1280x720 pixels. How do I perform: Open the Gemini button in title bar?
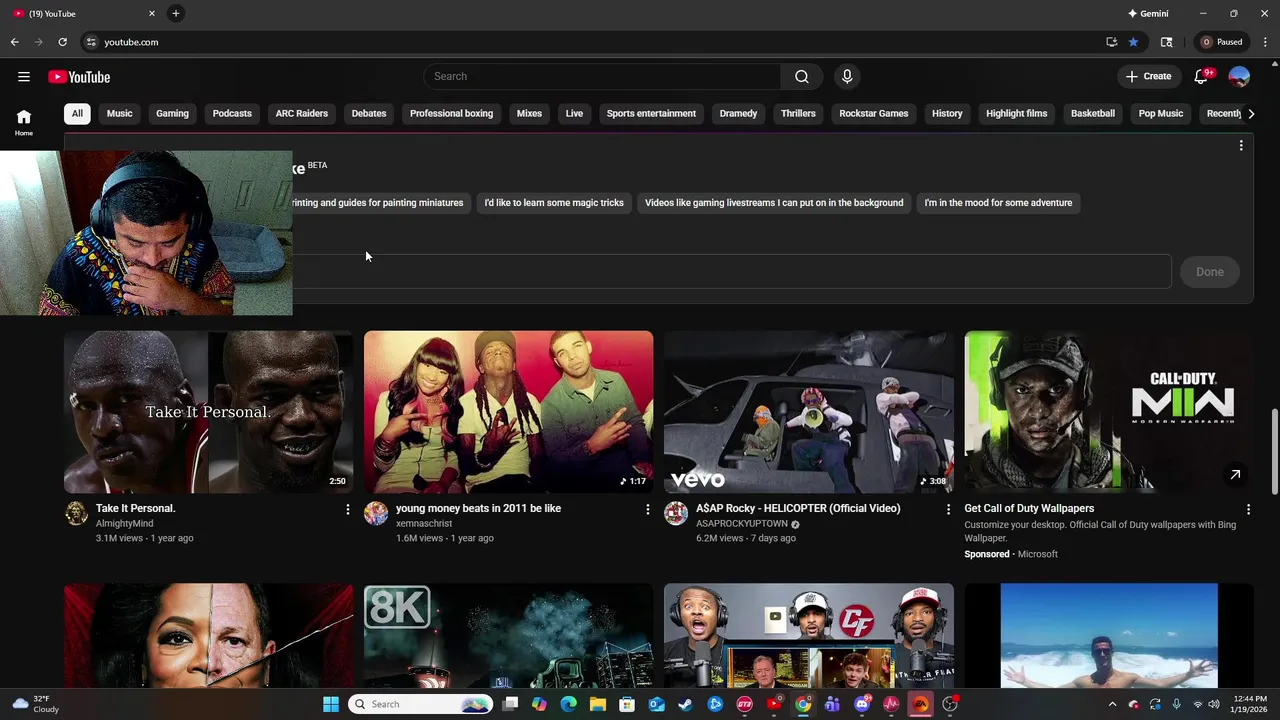tap(1148, 13)
